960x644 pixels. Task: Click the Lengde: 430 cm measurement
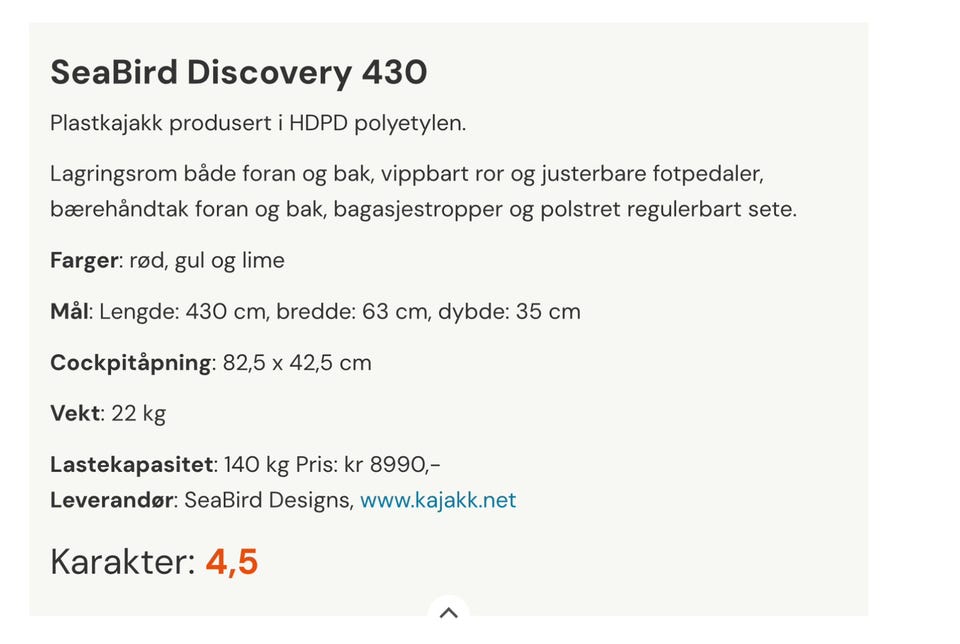pyautogui.click(x=183, y=312)
